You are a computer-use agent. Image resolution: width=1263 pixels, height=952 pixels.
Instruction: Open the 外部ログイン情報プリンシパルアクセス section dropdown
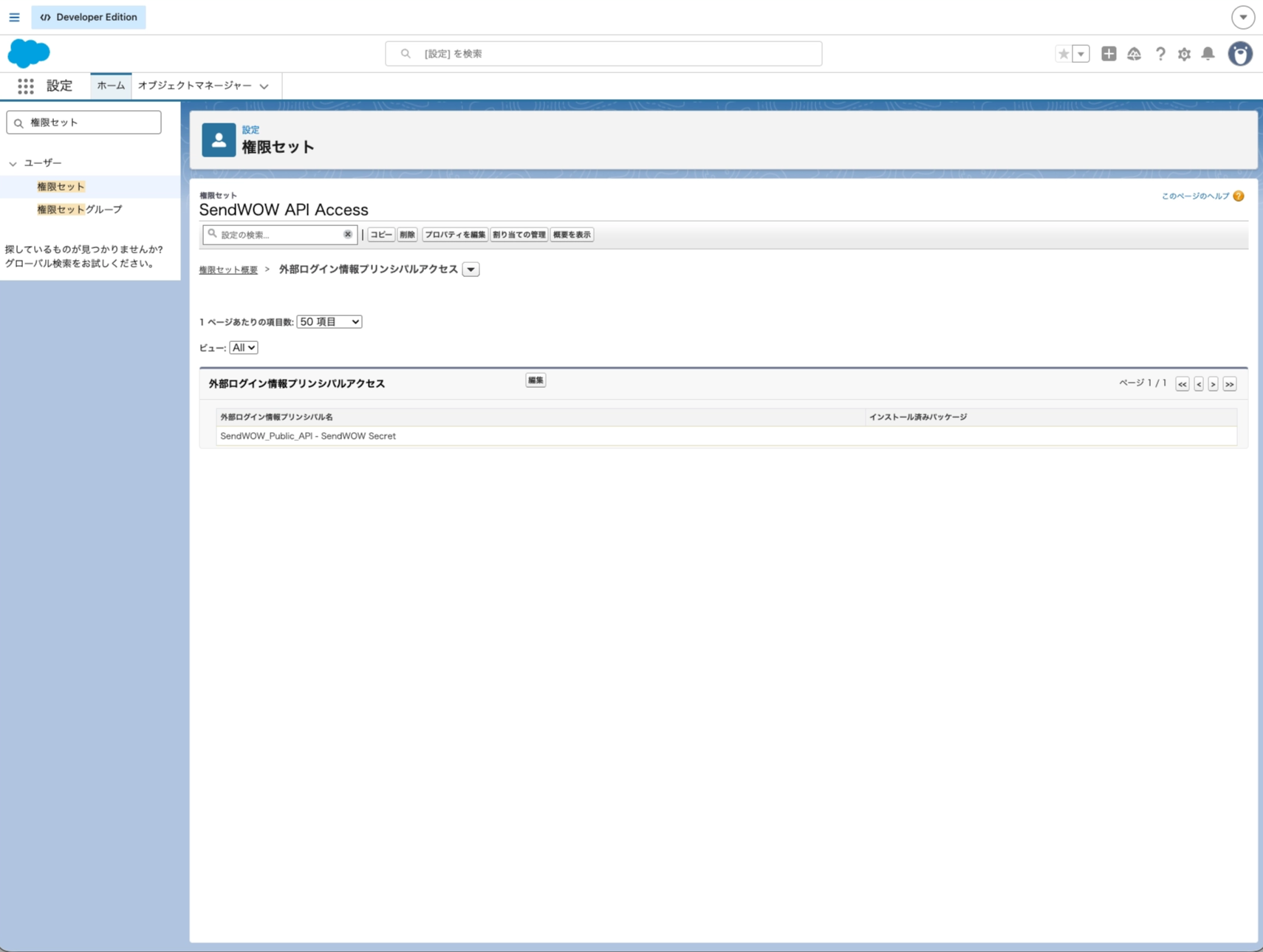point(470,270)
